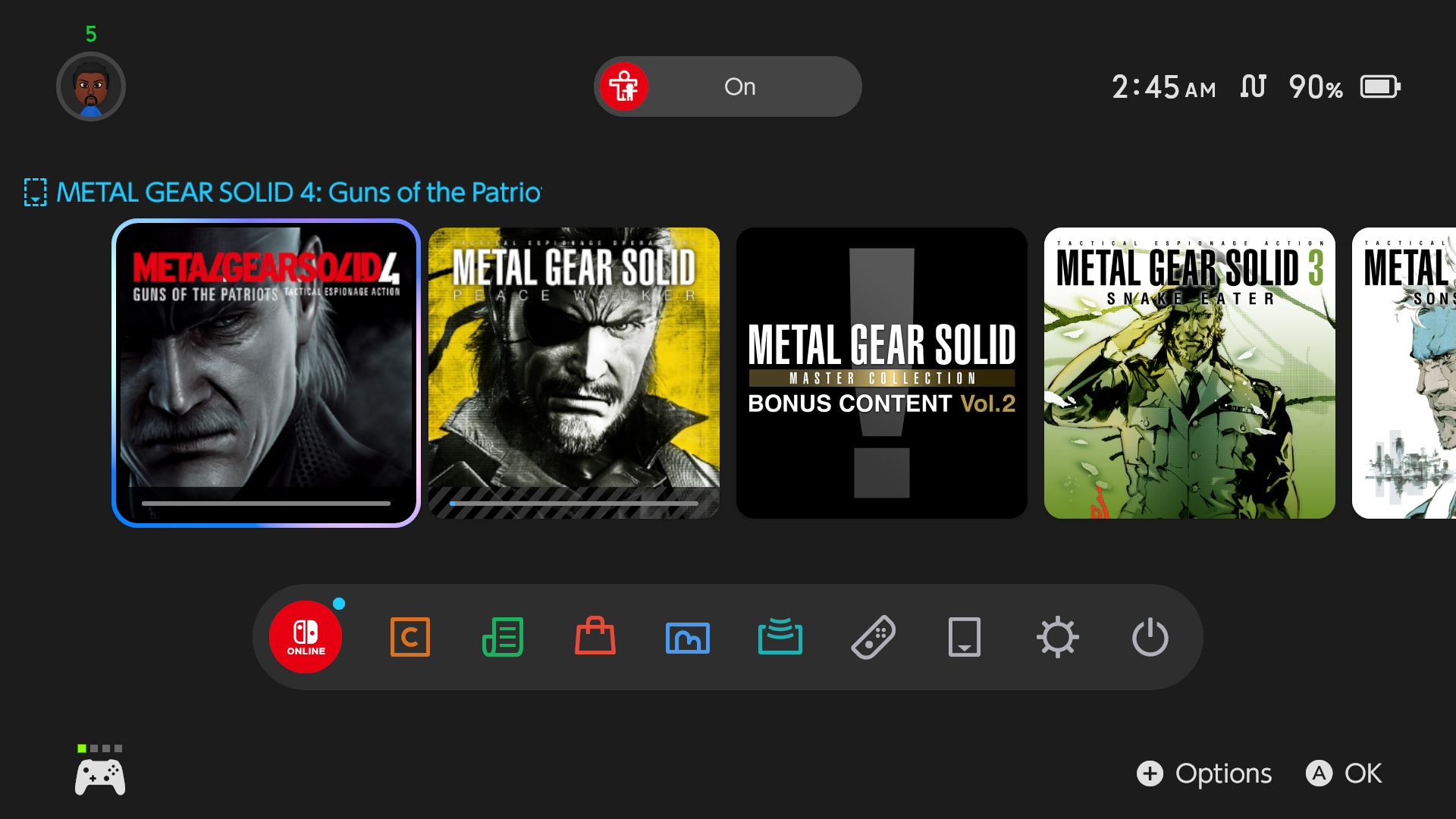Open System Settings gear
The image size is (1456, 819).
pyautogui.click(x=1058, y=637)
